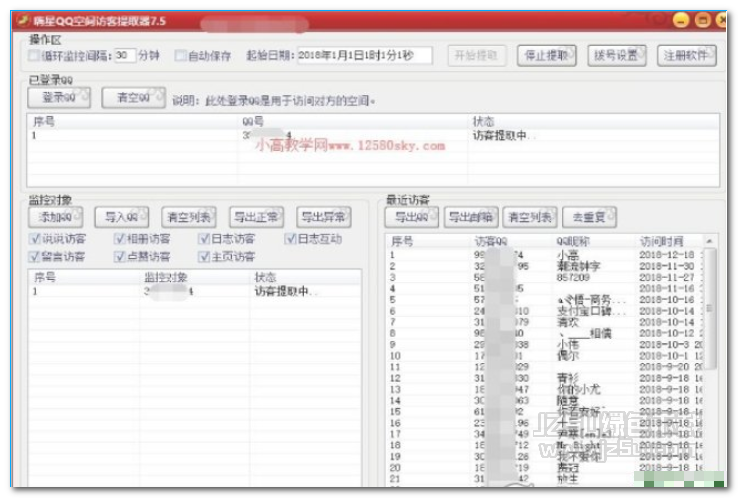The height and width of the screenshot is (498, 738).
Task: Toggle the 主页访客 checkbox
Action: [x=204, y=257]
